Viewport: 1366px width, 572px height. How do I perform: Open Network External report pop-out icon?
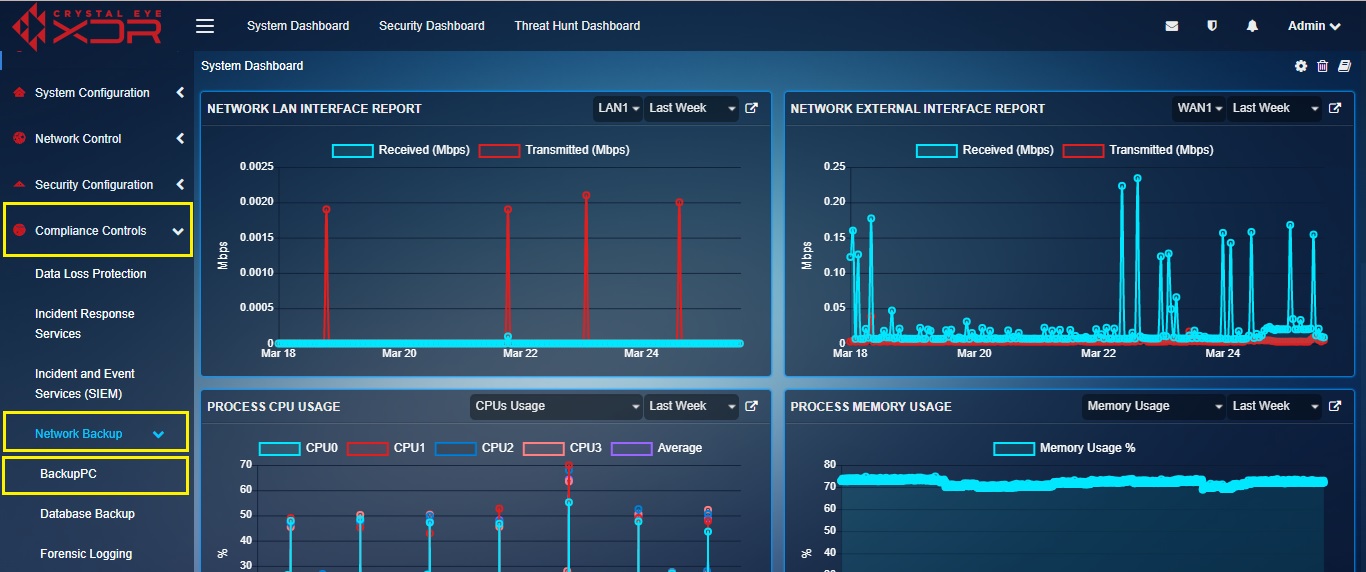pyautogui.click(x=1335, y=108)
